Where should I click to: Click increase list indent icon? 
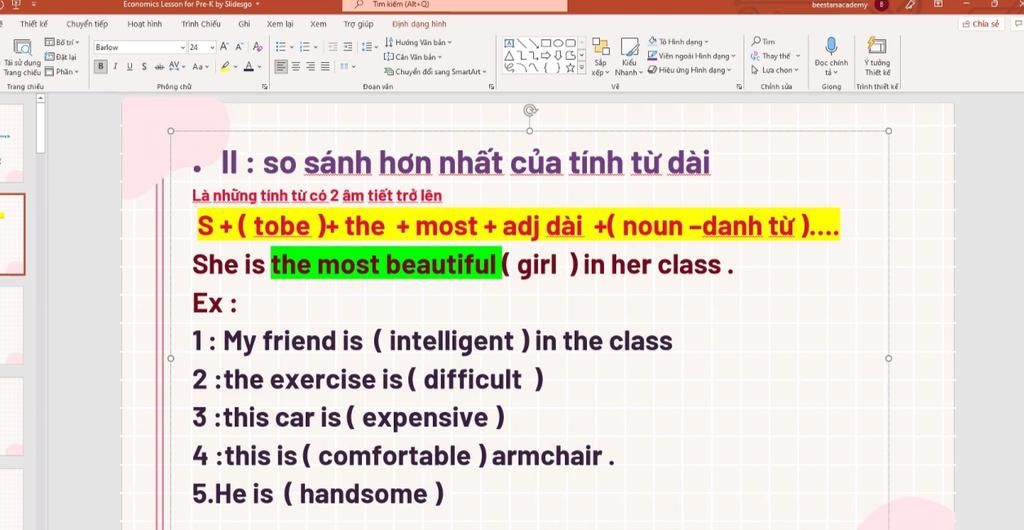click(347, 47)
